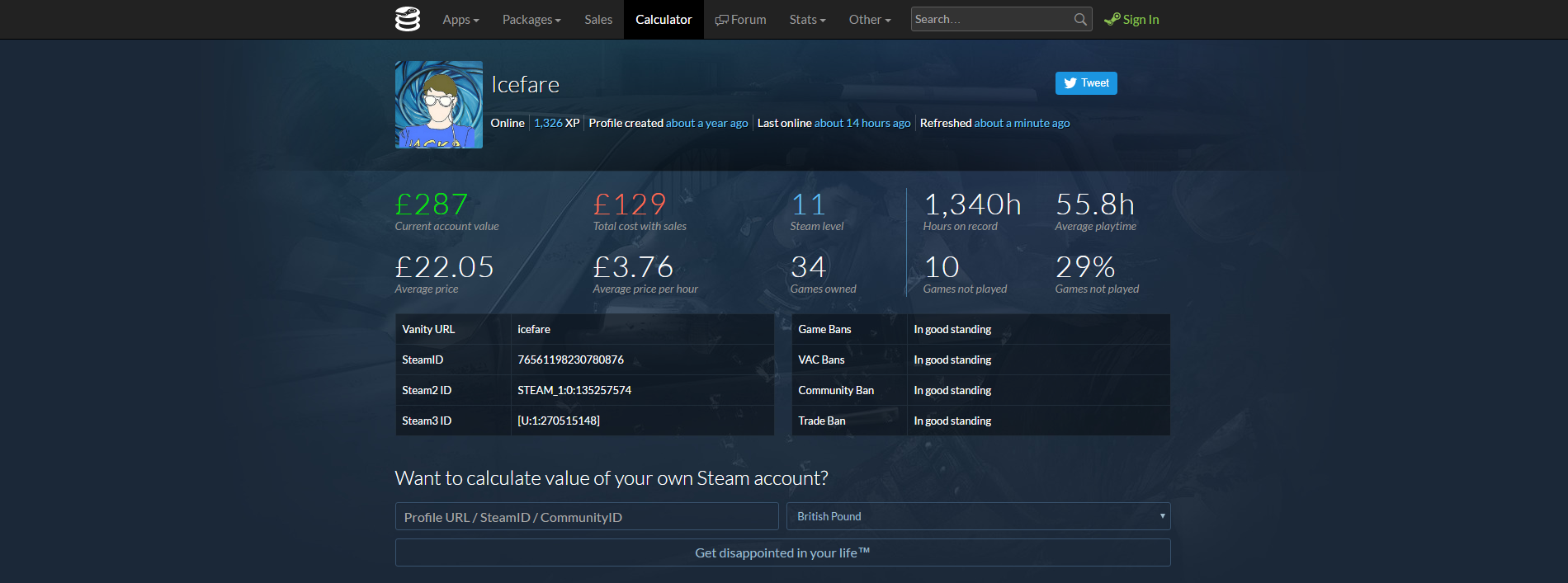The height and width of the screenshot is (583, 1568).
Task: Click the search magnifier icon
Action: click(1080, 19)
